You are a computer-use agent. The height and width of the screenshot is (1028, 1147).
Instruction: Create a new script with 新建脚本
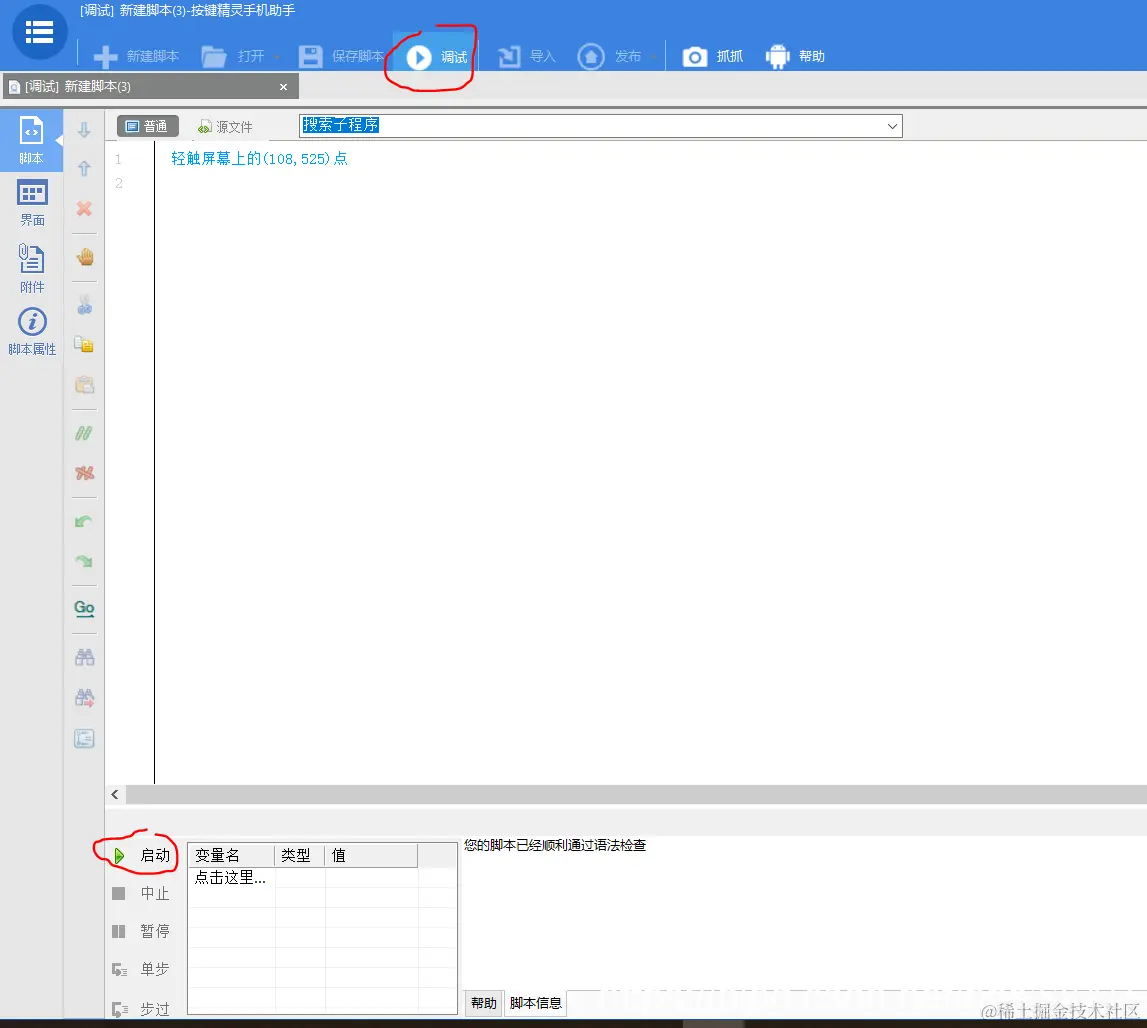pos(136,56)
